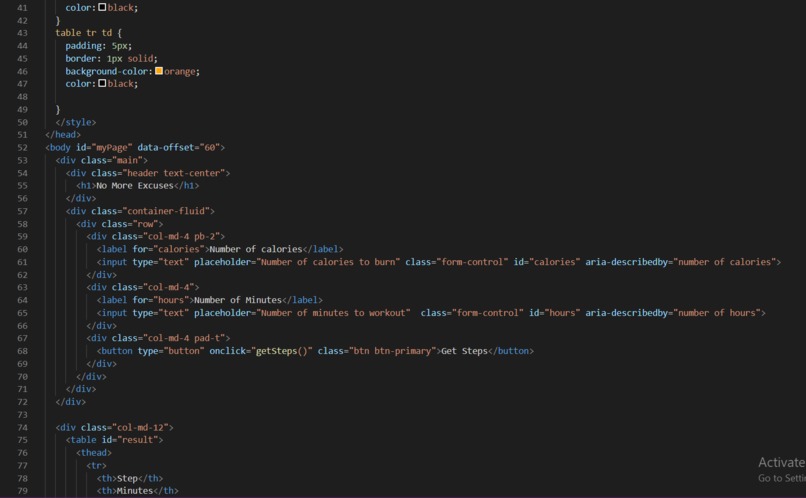Click line number 77 in the gutter
The image size is (806, 498).
[22, 466]
